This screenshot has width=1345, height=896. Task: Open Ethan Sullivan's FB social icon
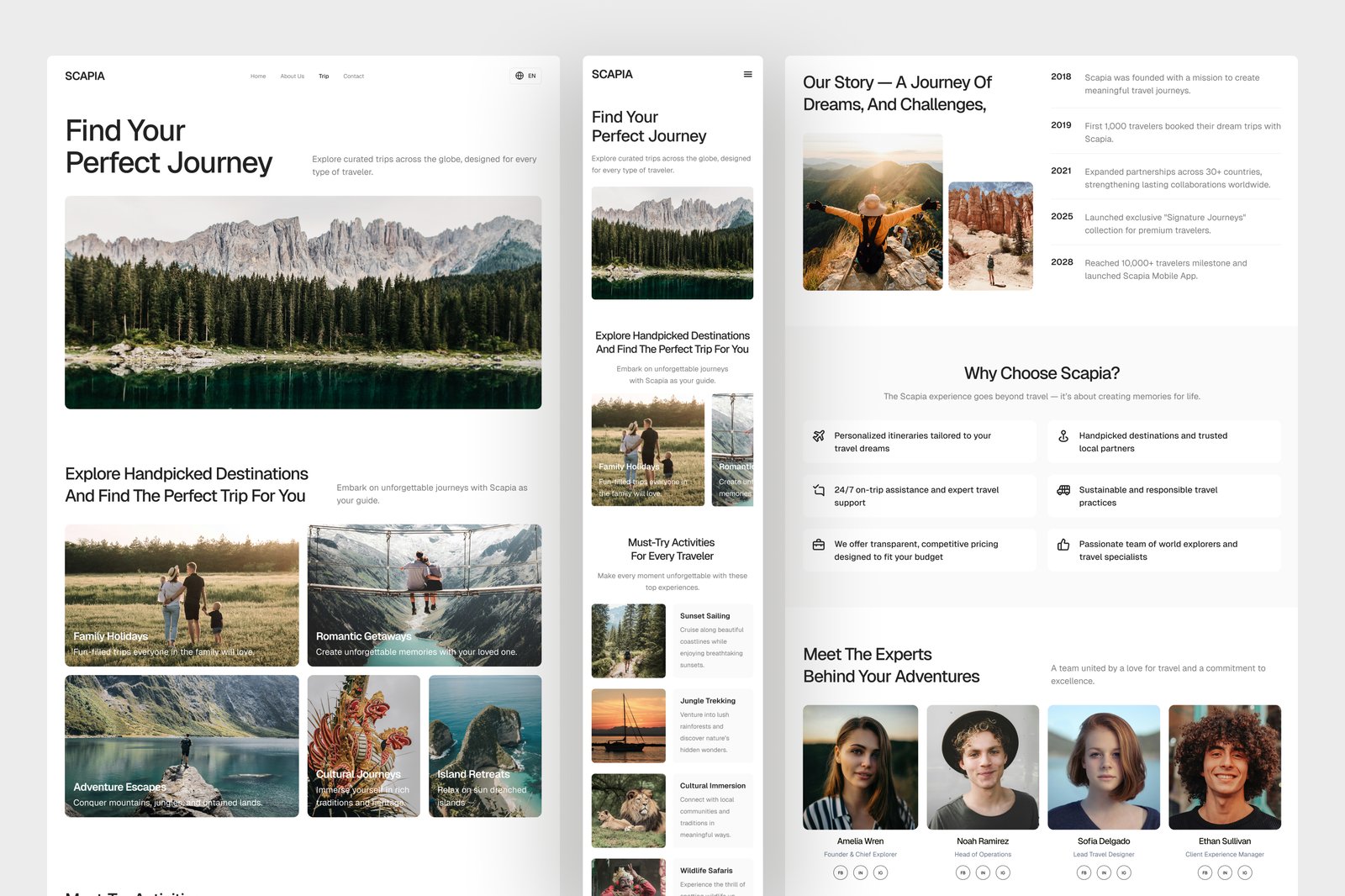coord(1205,872)
